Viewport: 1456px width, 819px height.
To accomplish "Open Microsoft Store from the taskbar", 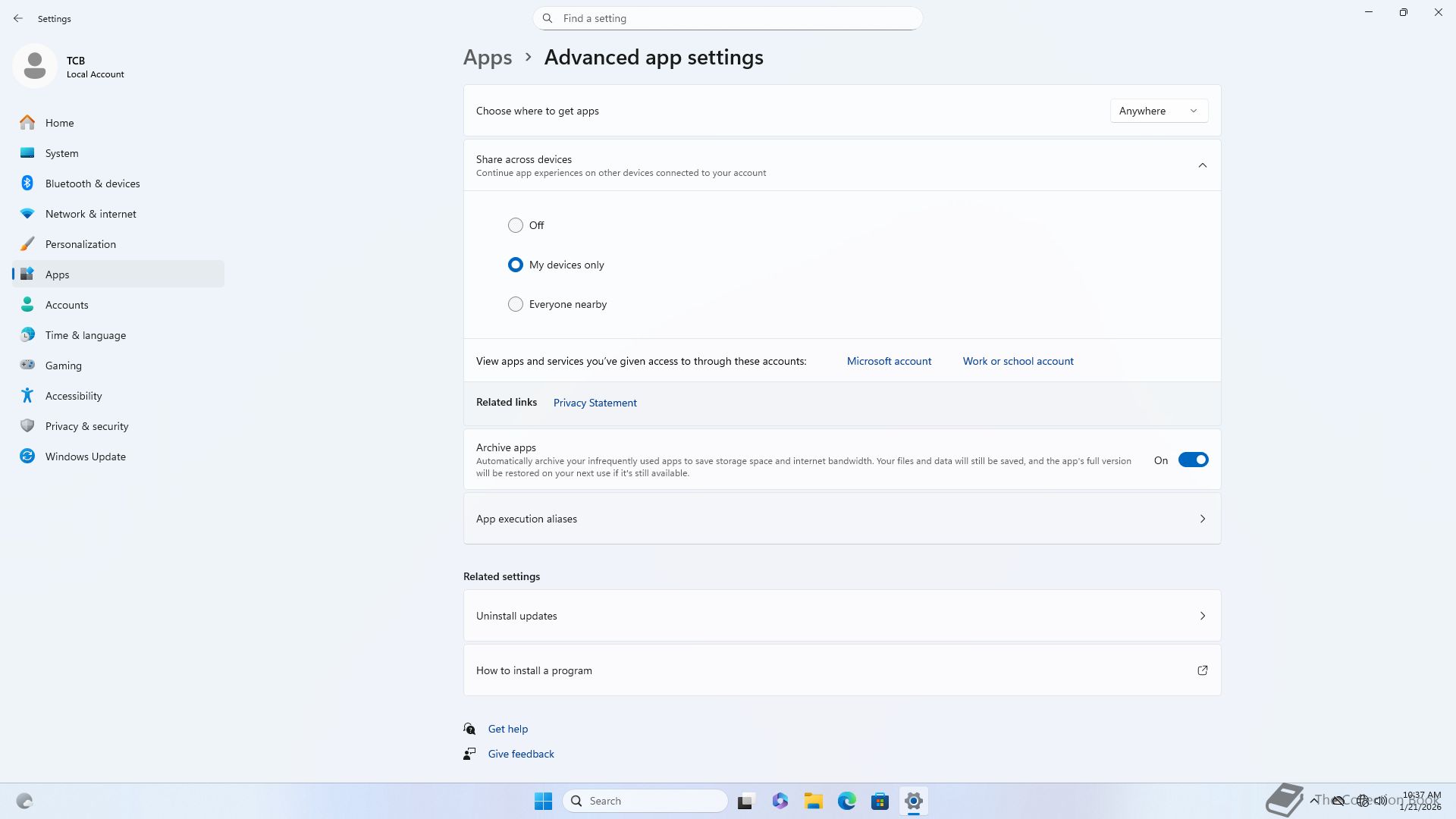I will tap(880, 801).
